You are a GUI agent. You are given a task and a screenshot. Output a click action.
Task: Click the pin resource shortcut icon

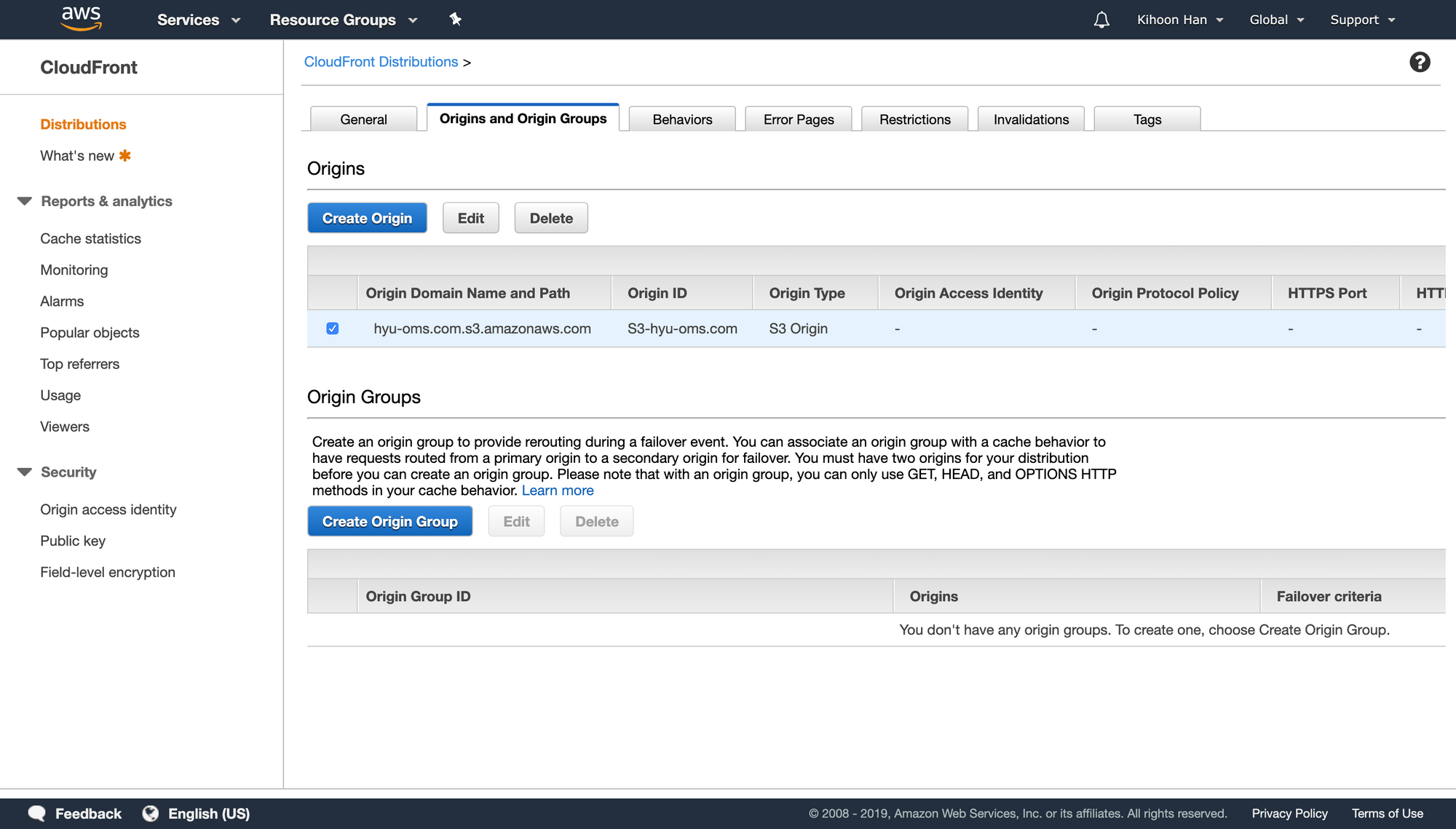456,20
